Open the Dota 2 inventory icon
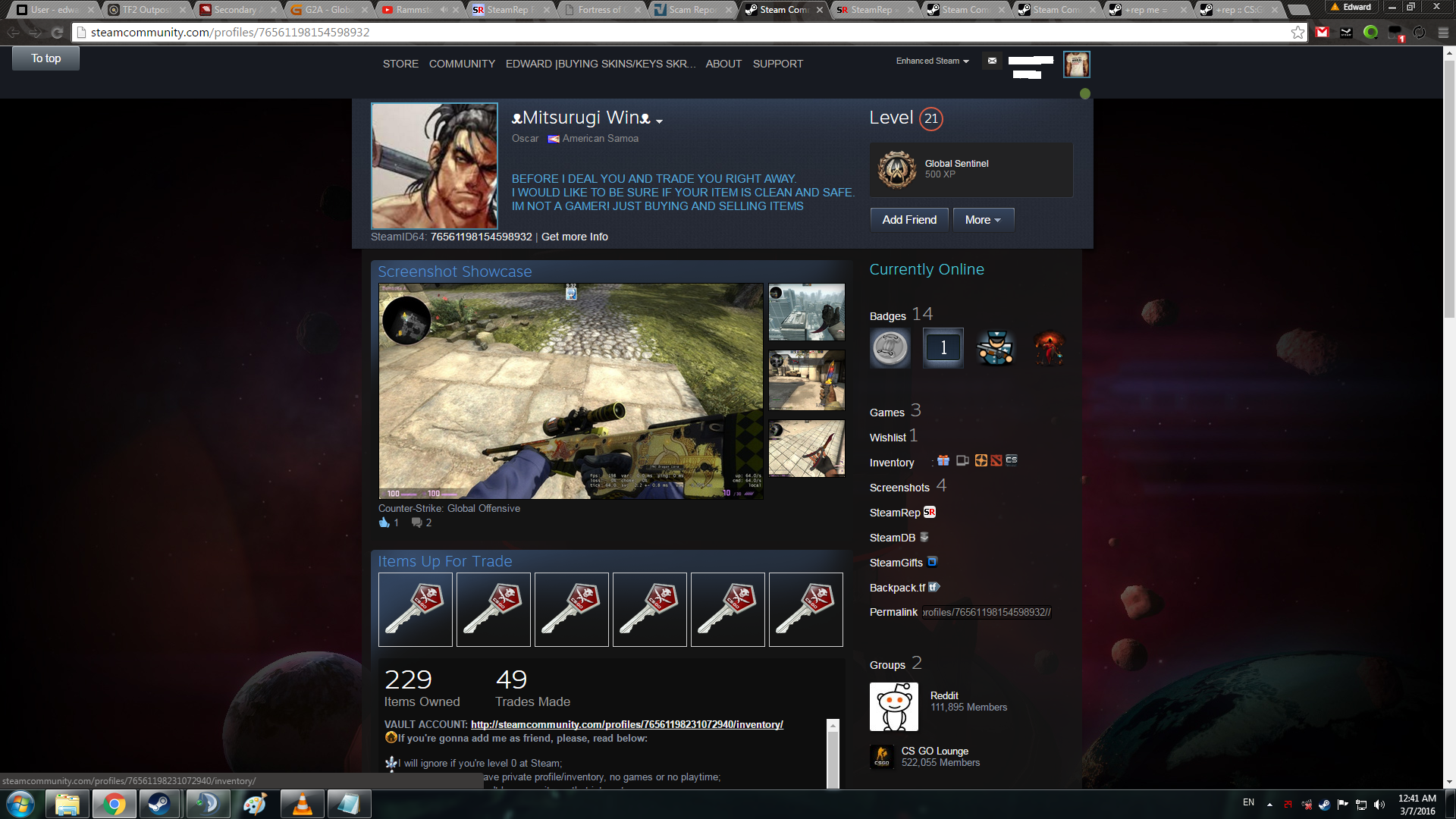 [996, 461]
